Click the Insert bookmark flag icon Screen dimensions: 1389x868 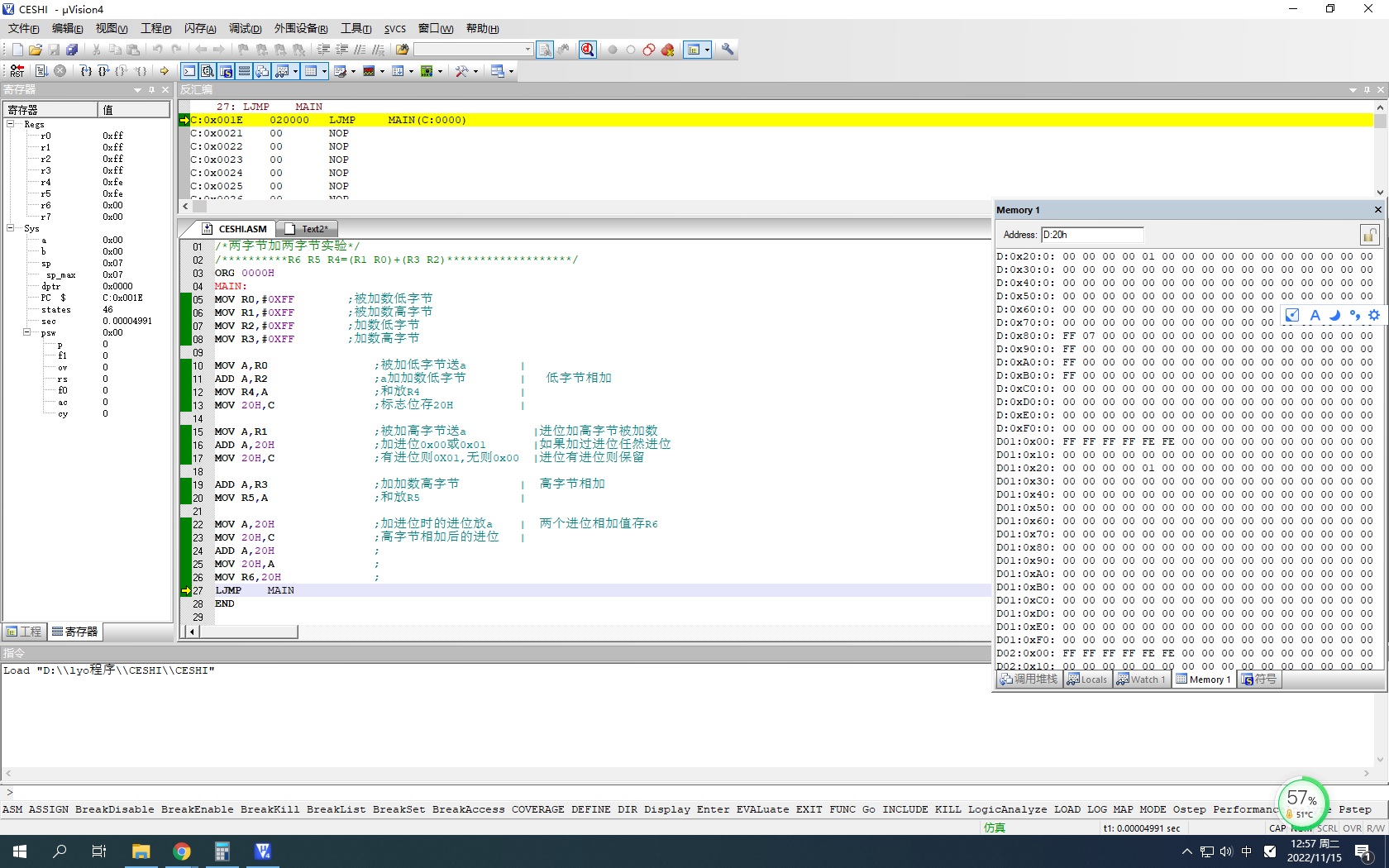click(243, 50)
